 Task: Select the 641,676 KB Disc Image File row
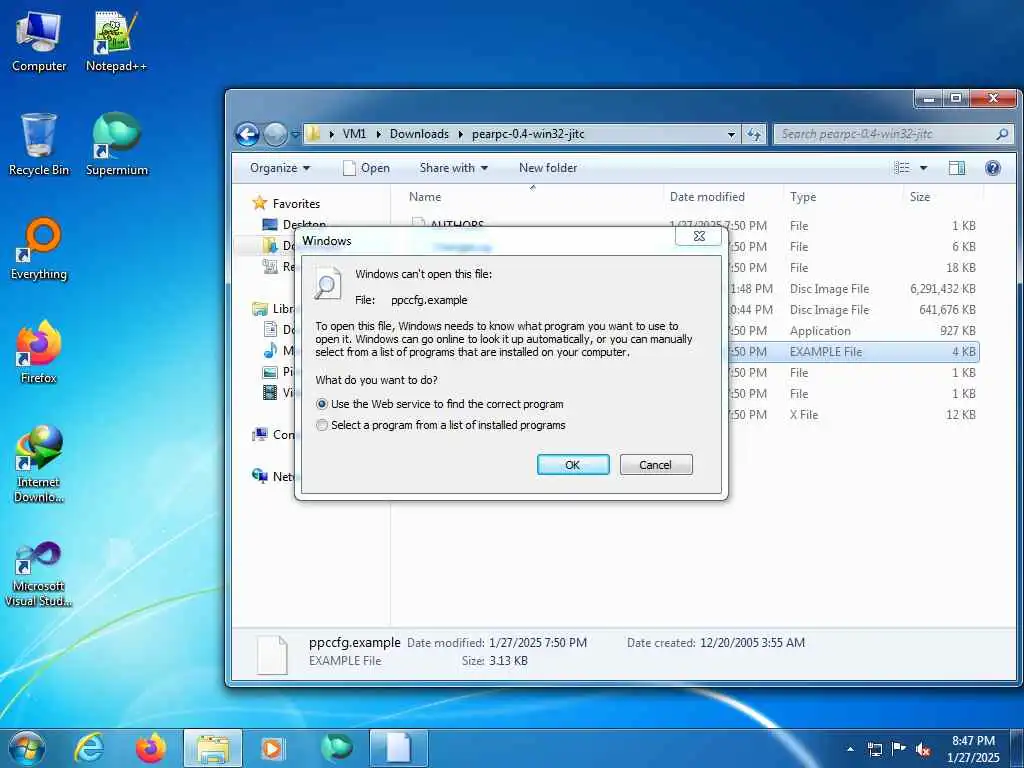coord(854,310)
